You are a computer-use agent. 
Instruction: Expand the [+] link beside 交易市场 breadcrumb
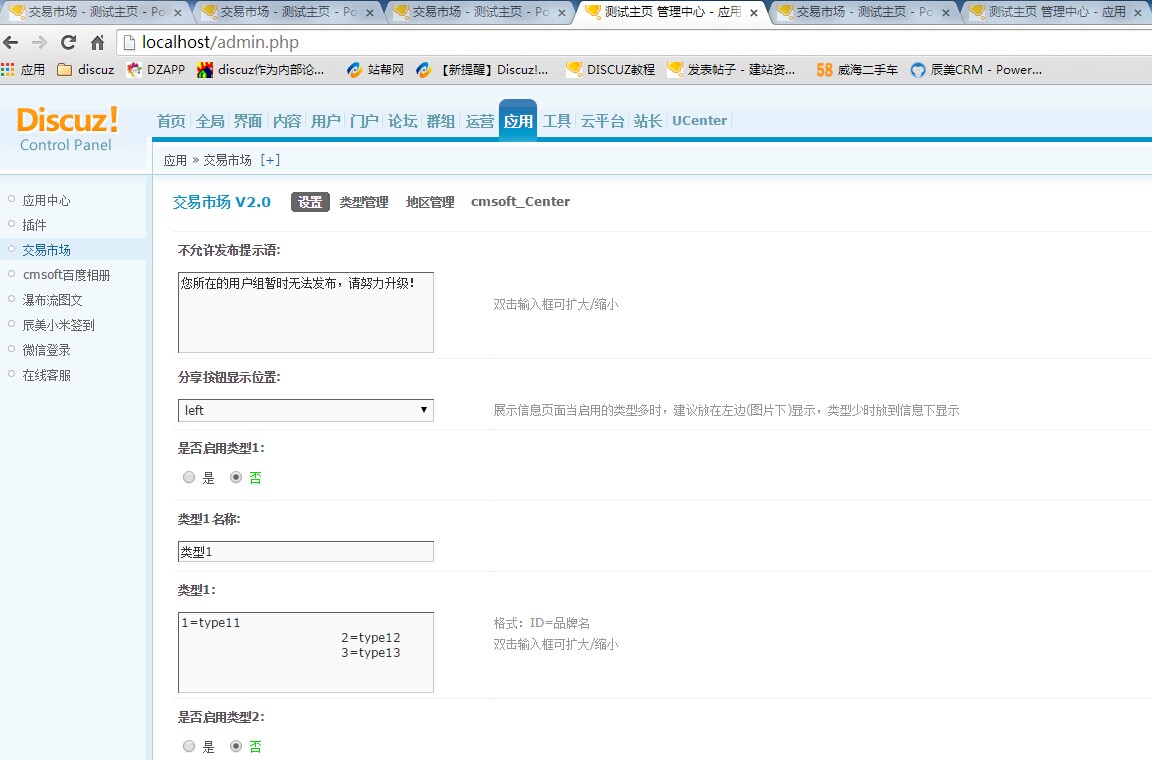(x=270, y=160)
